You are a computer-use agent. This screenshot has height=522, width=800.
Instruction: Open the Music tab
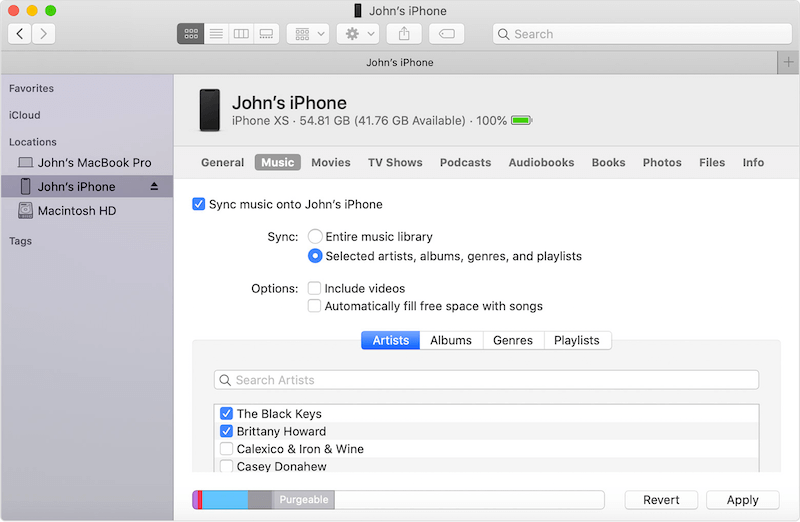click(x=278, y=162)
